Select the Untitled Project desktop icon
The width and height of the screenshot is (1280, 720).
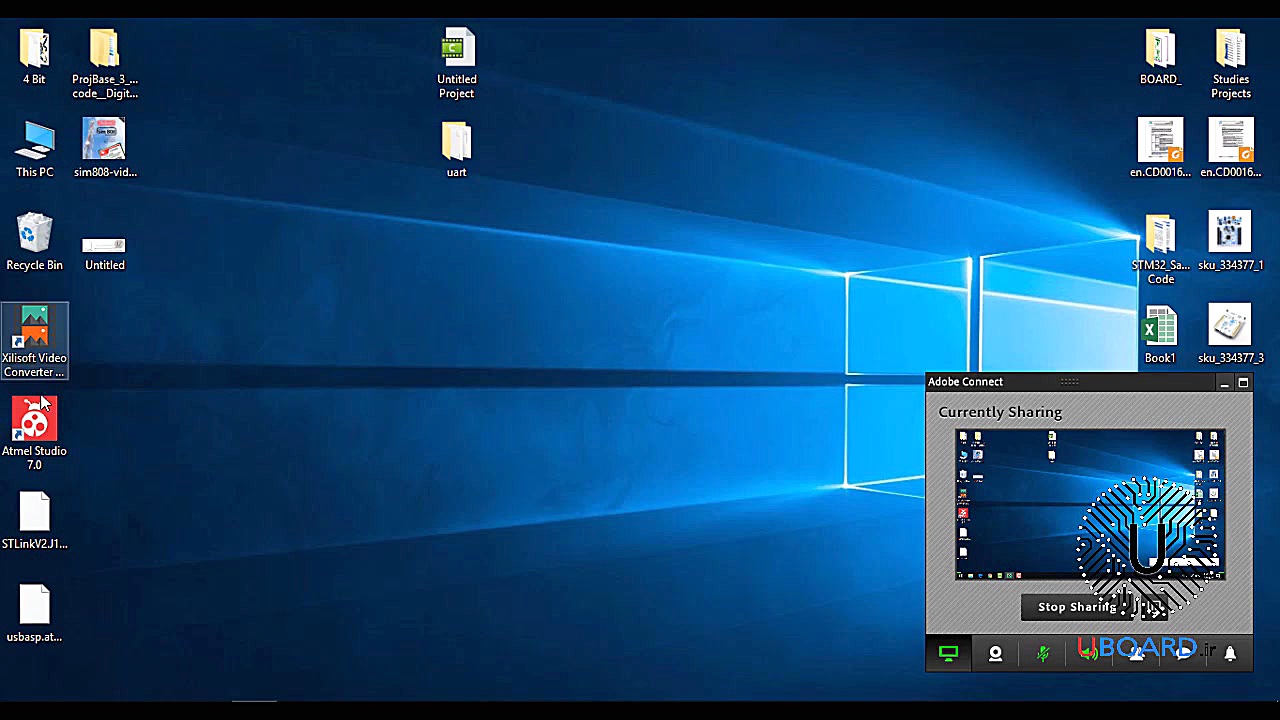coord(457,64)
